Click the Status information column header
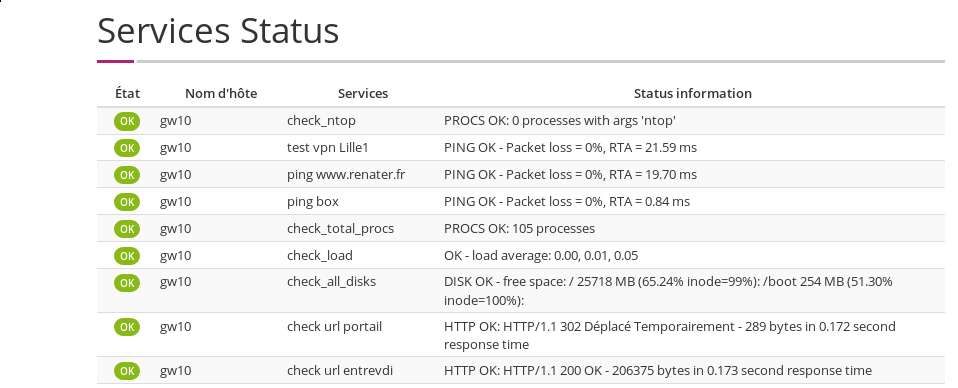The image size is (958, 388). click(692, 93)
